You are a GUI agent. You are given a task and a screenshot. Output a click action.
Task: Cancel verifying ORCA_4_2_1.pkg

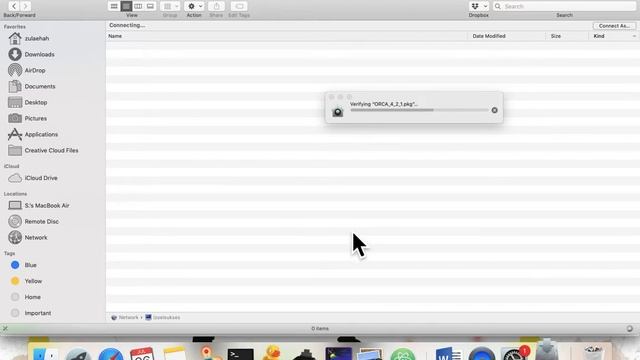494,110
